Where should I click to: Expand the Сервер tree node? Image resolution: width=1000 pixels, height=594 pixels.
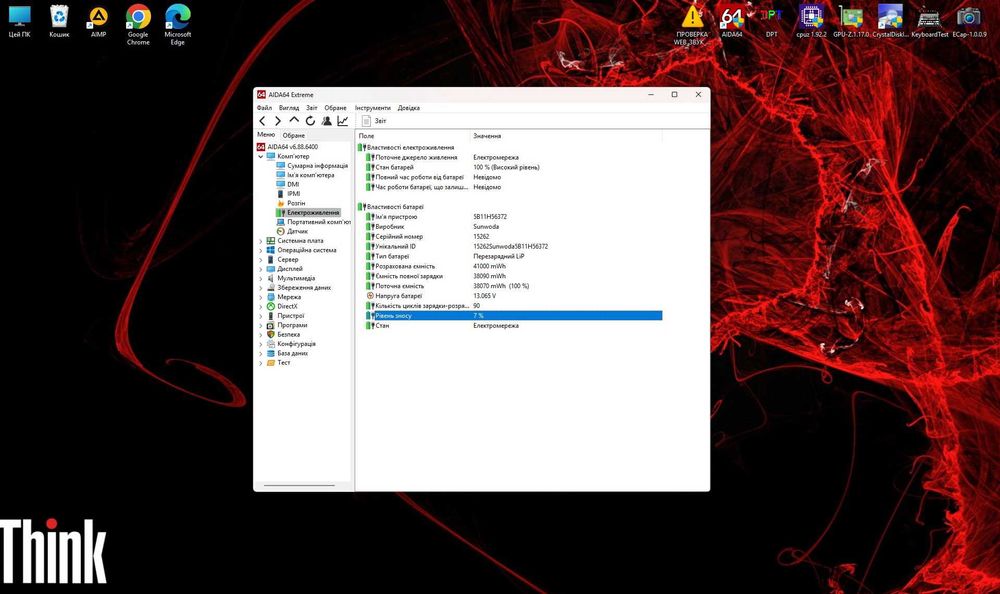260,260
